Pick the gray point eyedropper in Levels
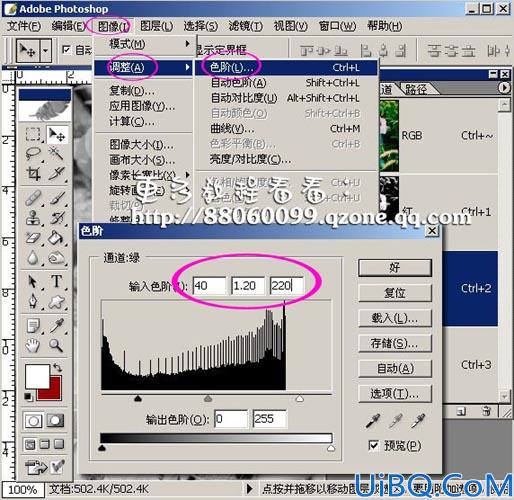The width and height of the screenshot is (514, 500). 396,421
